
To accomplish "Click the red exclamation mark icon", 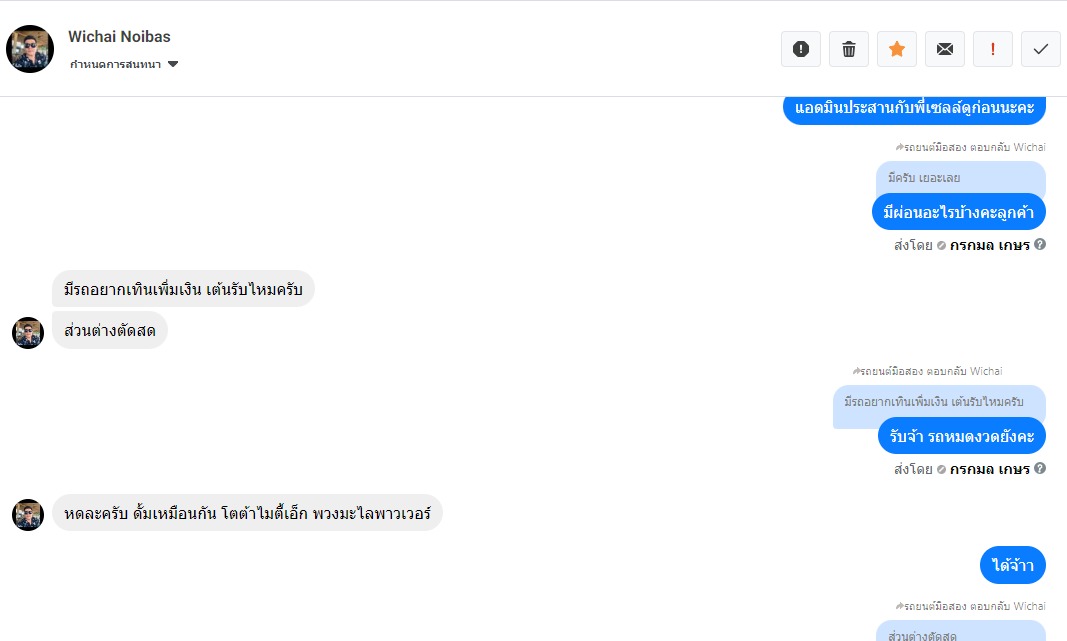I will pyautogui.click(x=993, y=49).
